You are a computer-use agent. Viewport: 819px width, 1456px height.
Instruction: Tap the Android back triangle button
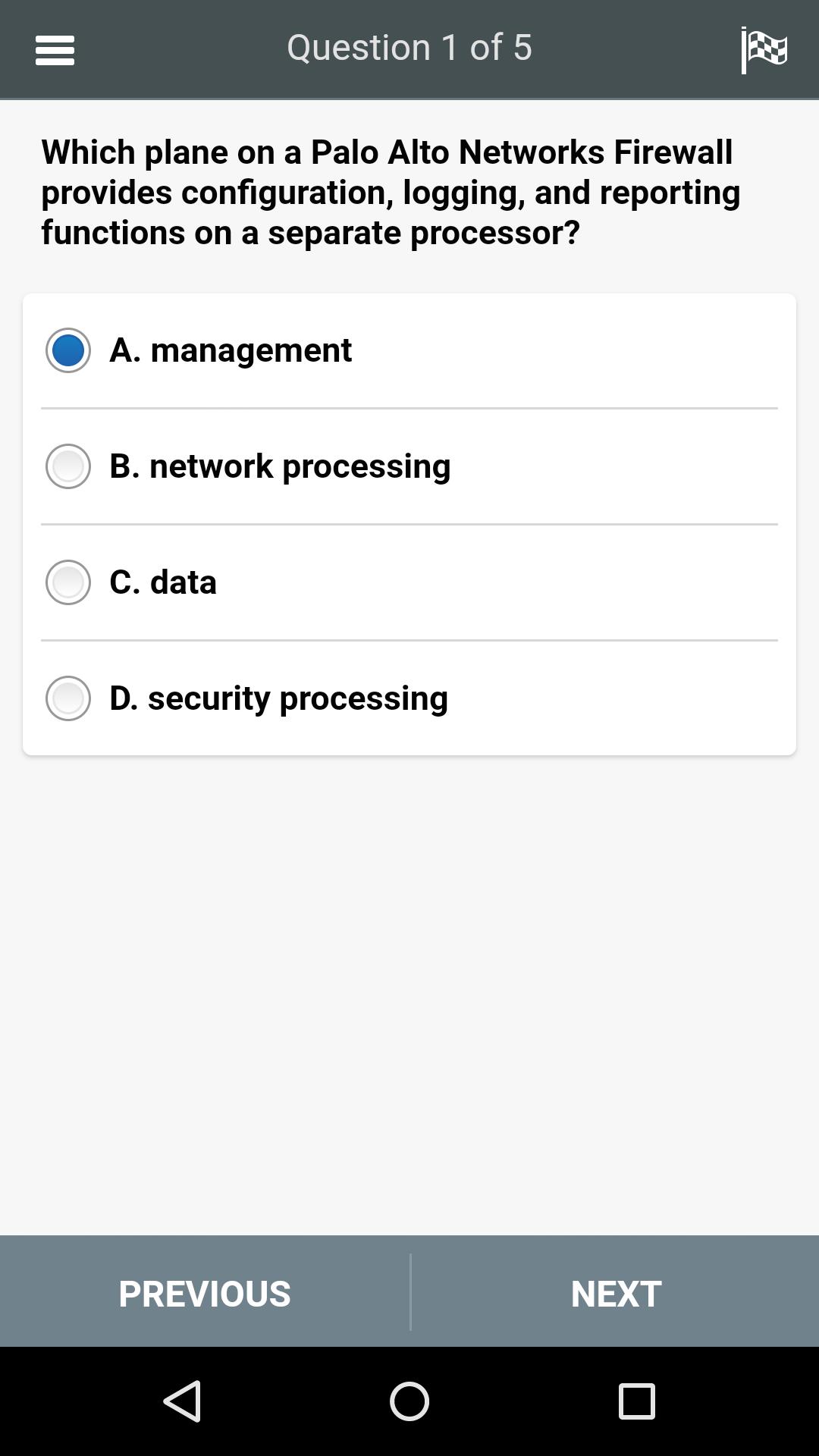(x=183, y=1401)
